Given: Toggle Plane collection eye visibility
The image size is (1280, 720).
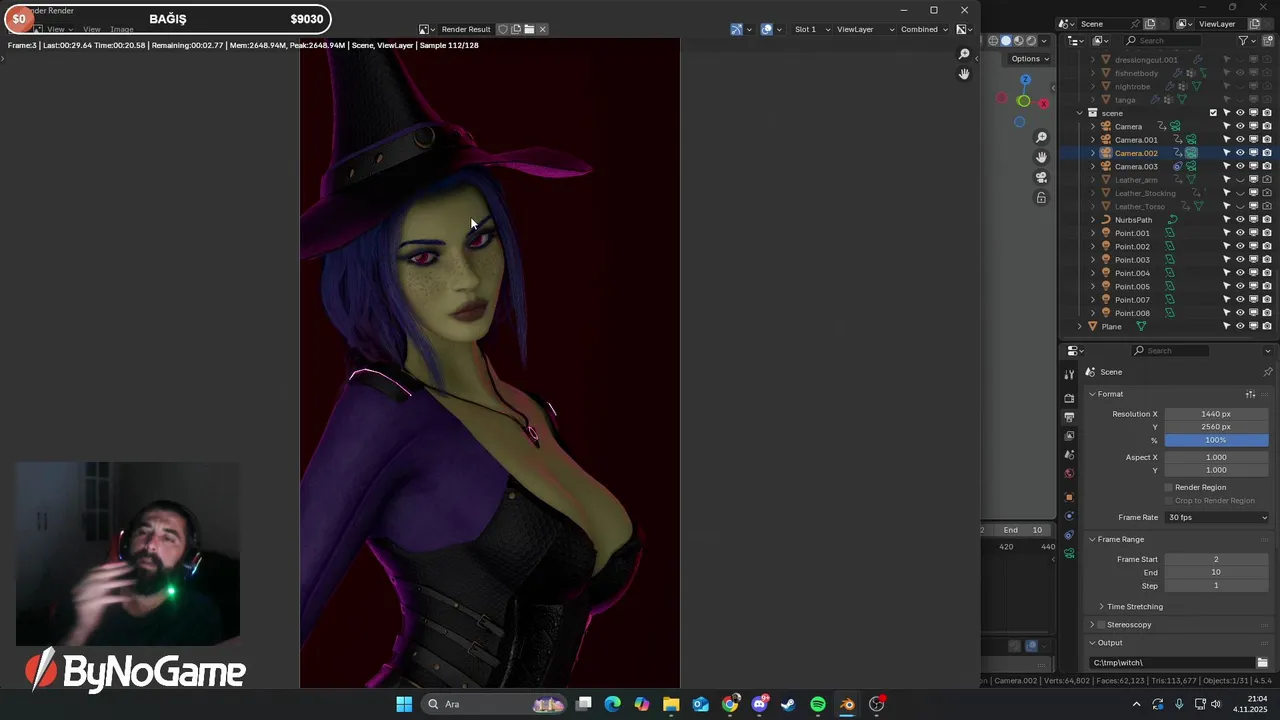Looking at the screenshot, I should (1240, 327).
